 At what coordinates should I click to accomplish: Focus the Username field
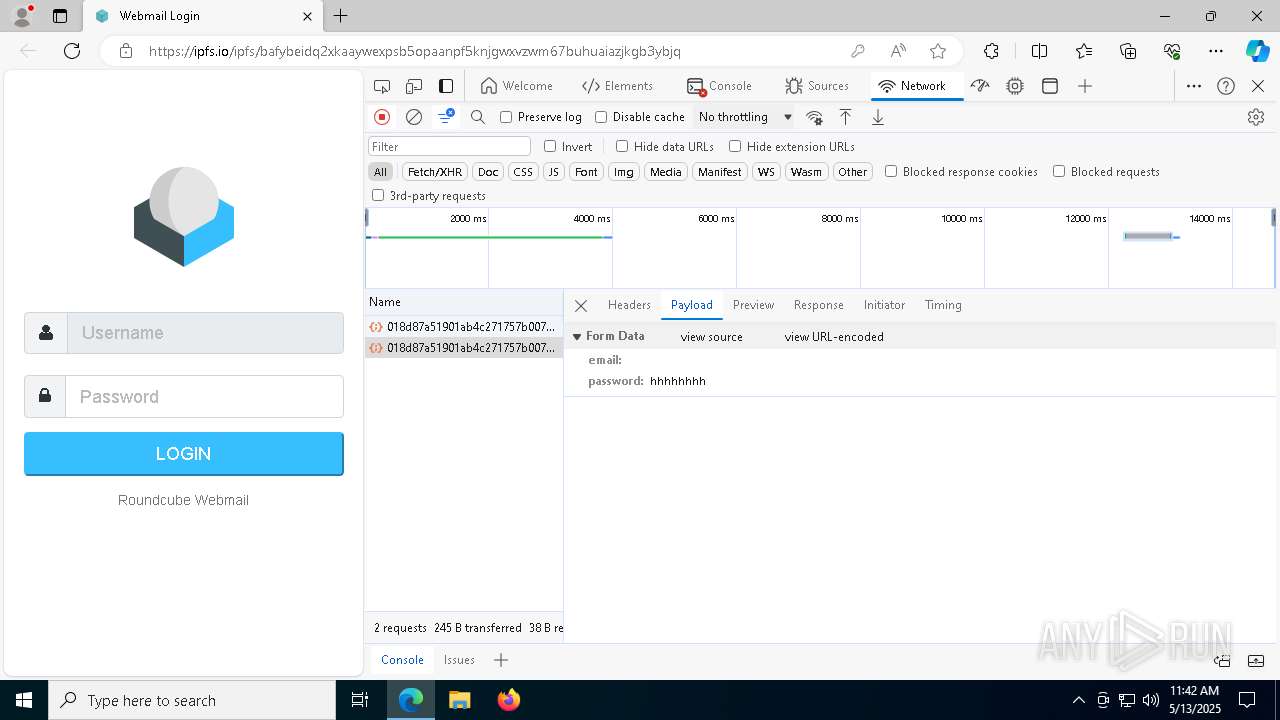coord(205,333)
